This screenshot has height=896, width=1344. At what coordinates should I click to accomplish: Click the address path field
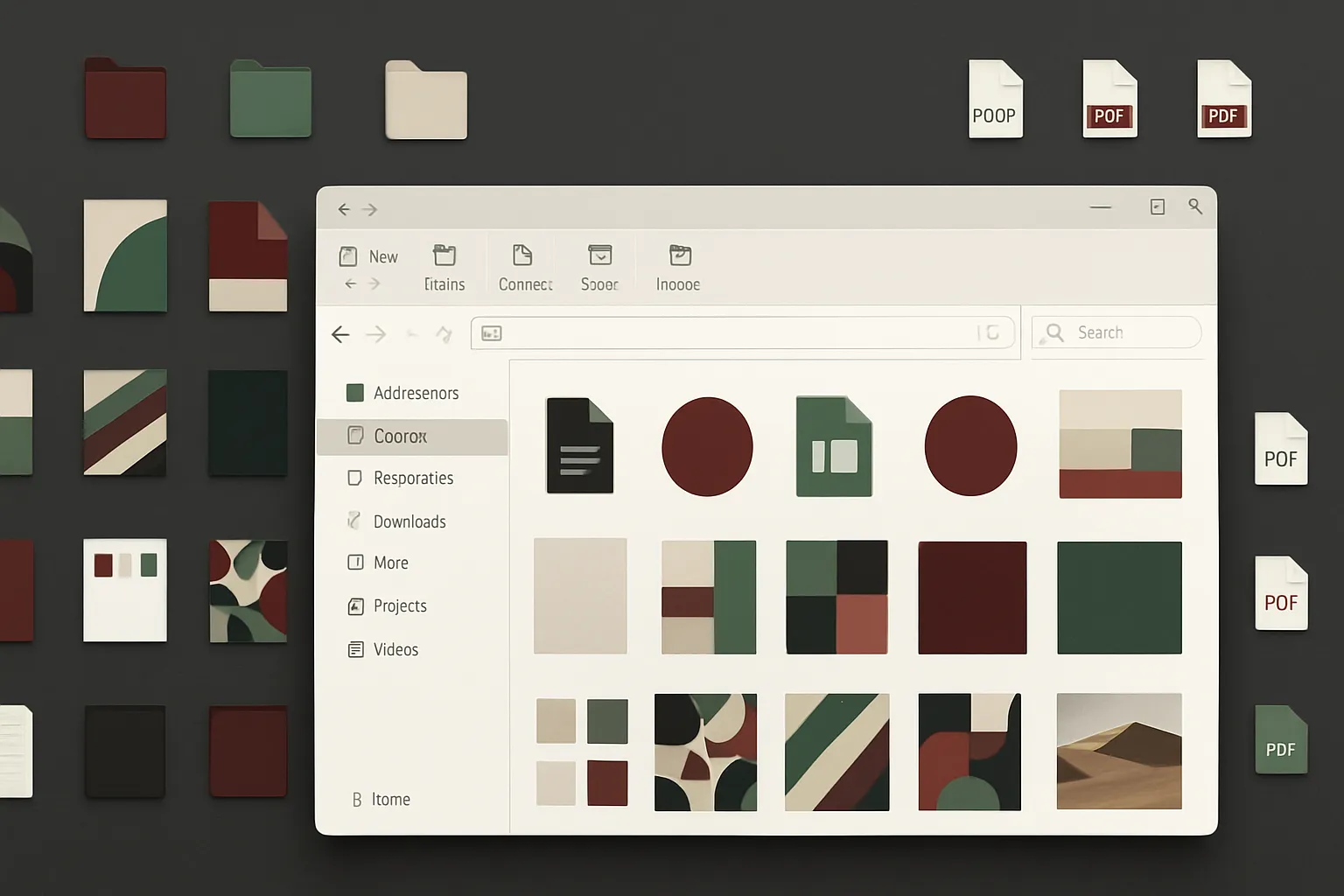(x=742, y=333)
